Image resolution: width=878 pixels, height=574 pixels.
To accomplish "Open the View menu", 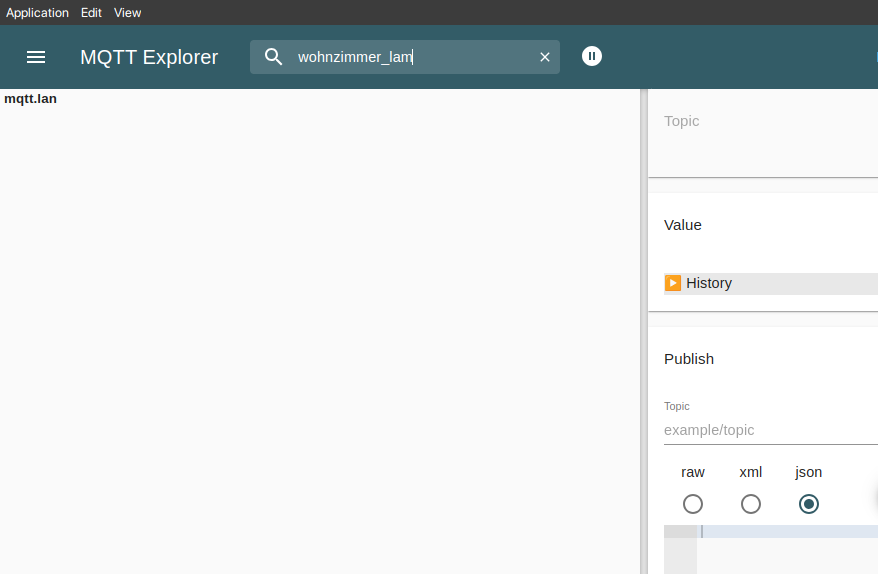I will (x=127, y=12).
